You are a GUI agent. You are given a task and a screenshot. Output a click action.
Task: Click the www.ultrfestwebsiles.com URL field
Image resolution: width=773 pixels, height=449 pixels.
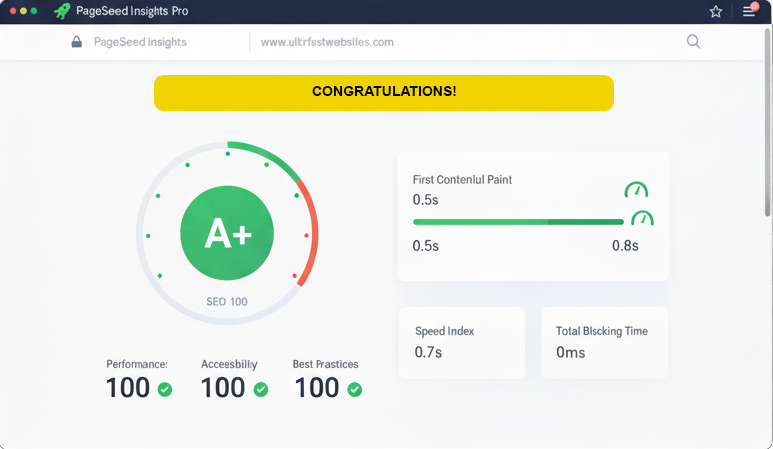coord(327,42)
